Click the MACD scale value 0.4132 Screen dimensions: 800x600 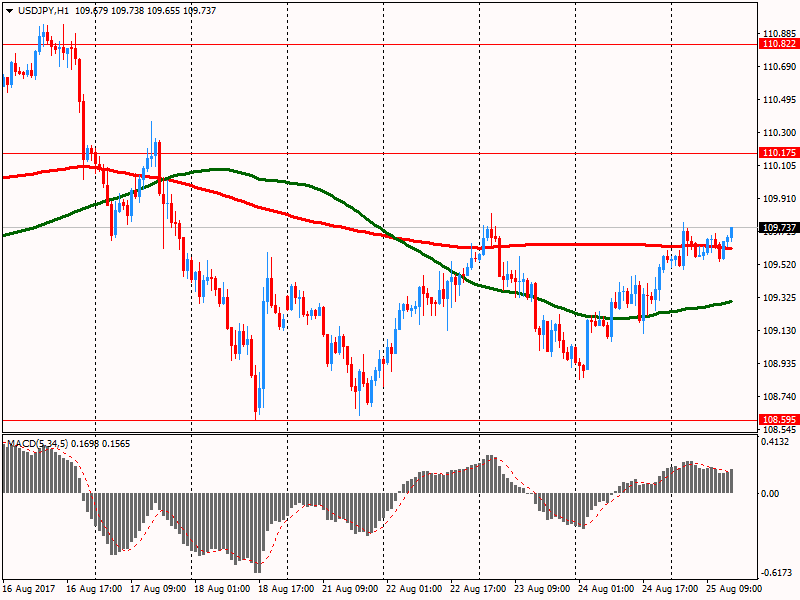point(775,442)
